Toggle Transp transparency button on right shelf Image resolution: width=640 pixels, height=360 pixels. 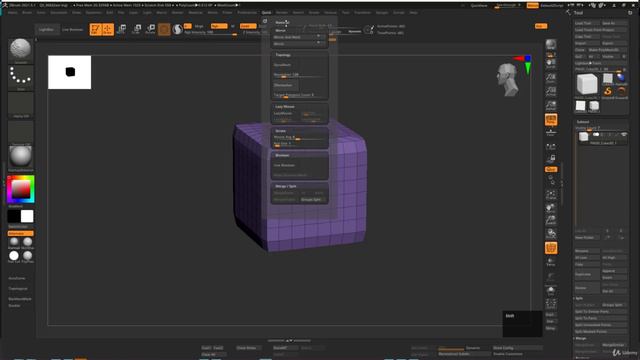point(551,262)
